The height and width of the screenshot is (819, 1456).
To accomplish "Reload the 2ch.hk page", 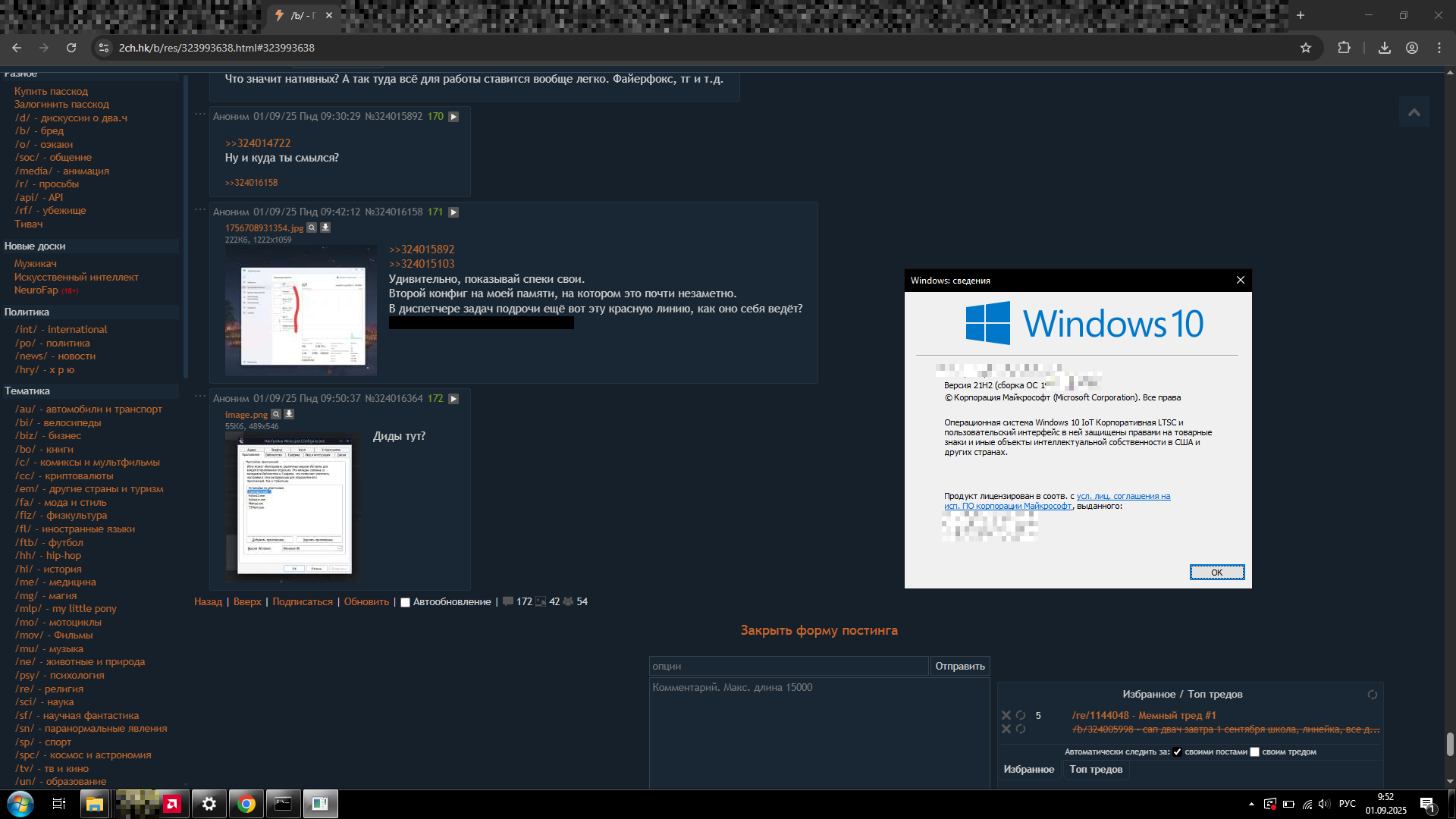I will tap(71, 48).
